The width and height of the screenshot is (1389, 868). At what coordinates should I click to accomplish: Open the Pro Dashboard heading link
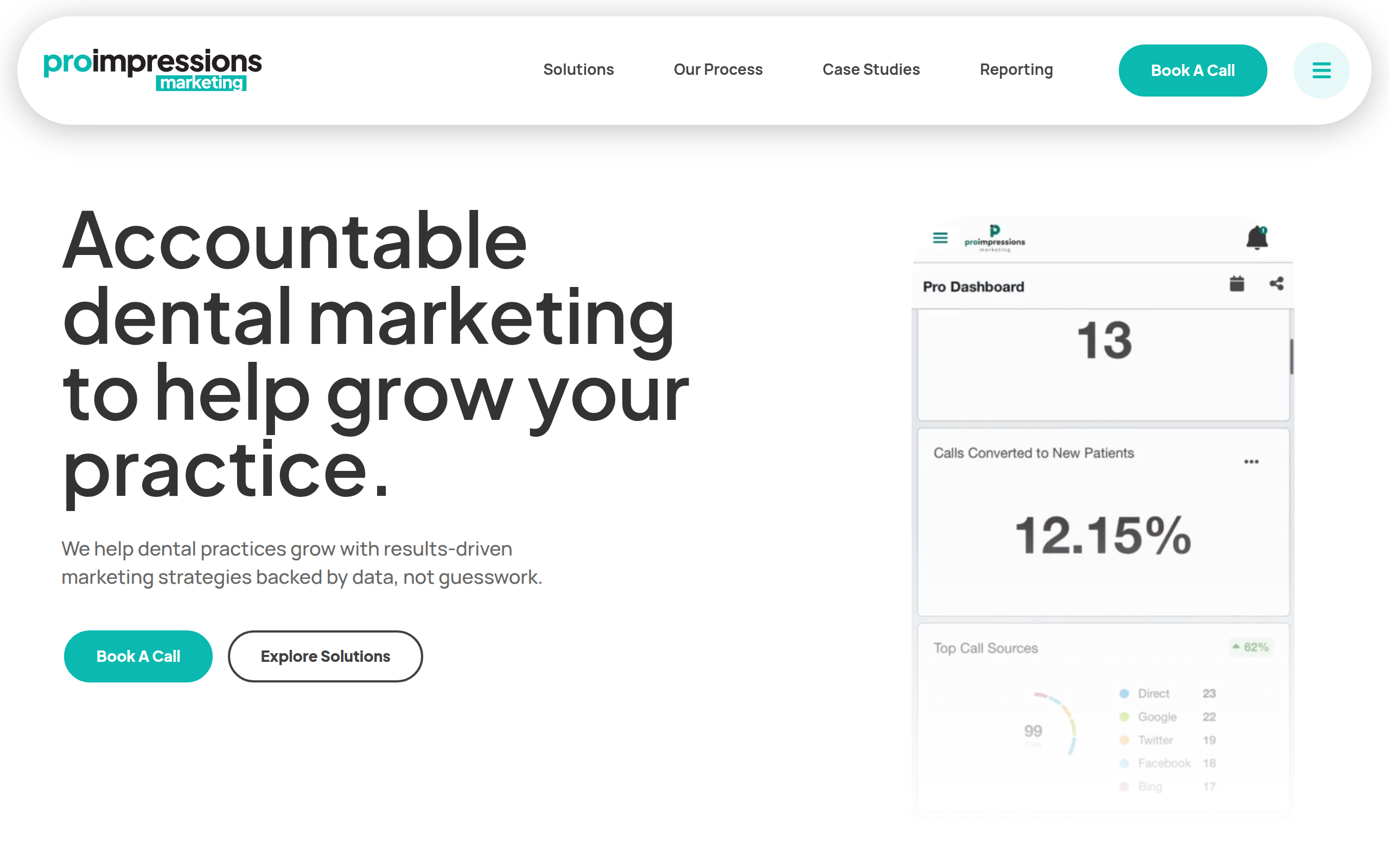973,286
